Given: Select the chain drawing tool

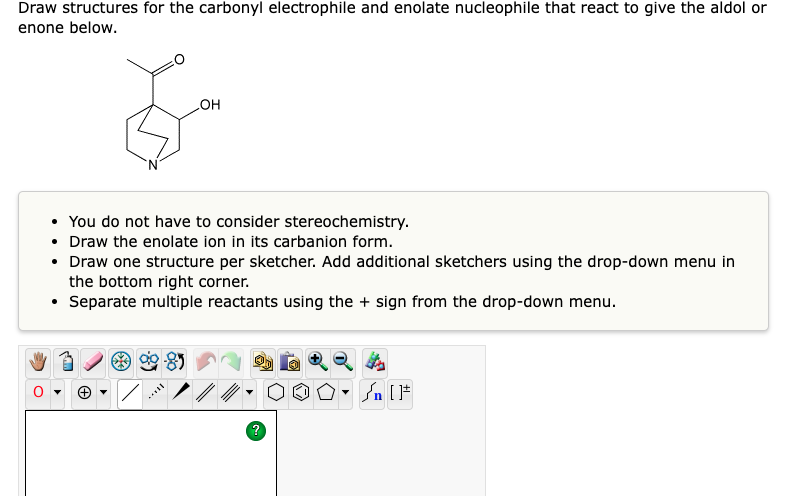Looking at the screenshot, I should click(x=372, y=392).
